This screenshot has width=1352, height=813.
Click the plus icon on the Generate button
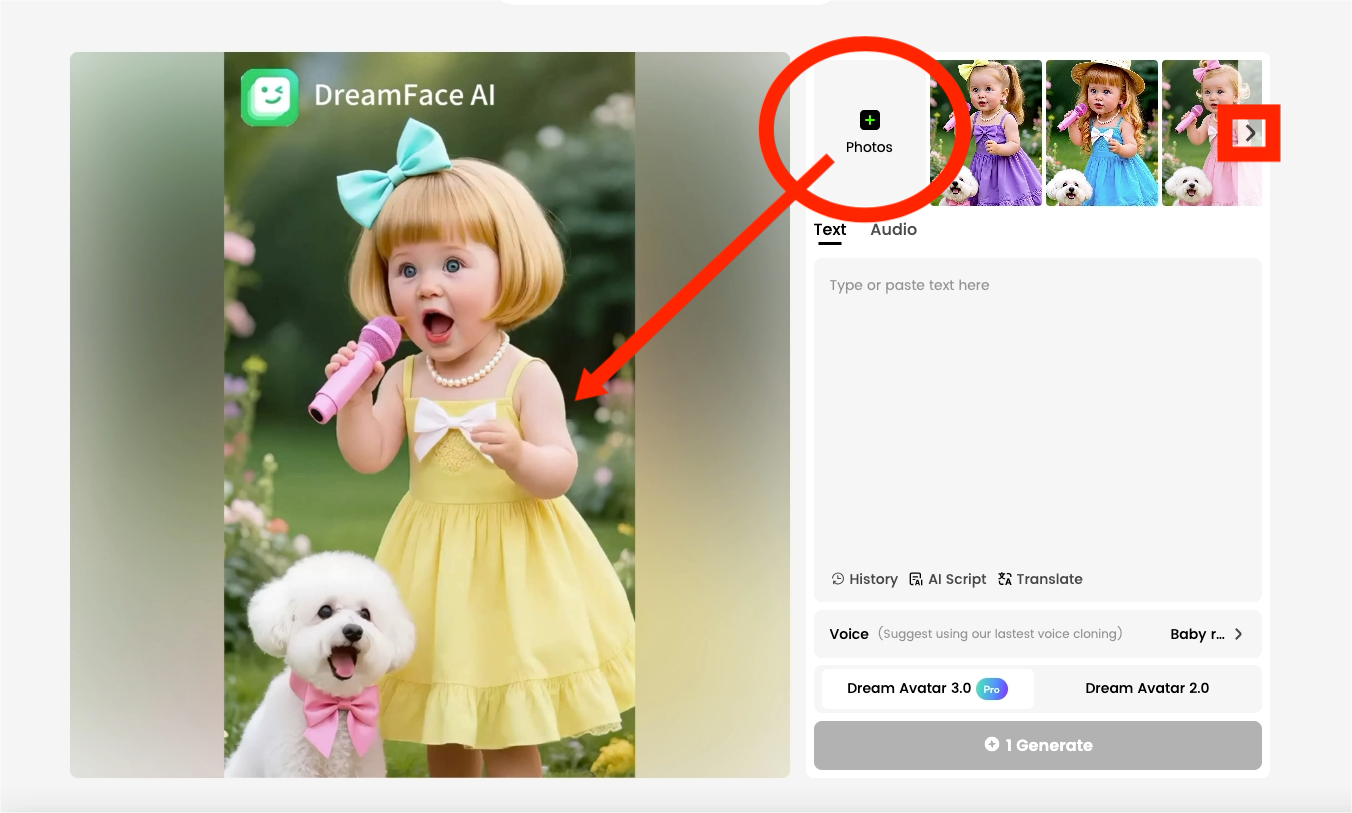pos(991,745)
